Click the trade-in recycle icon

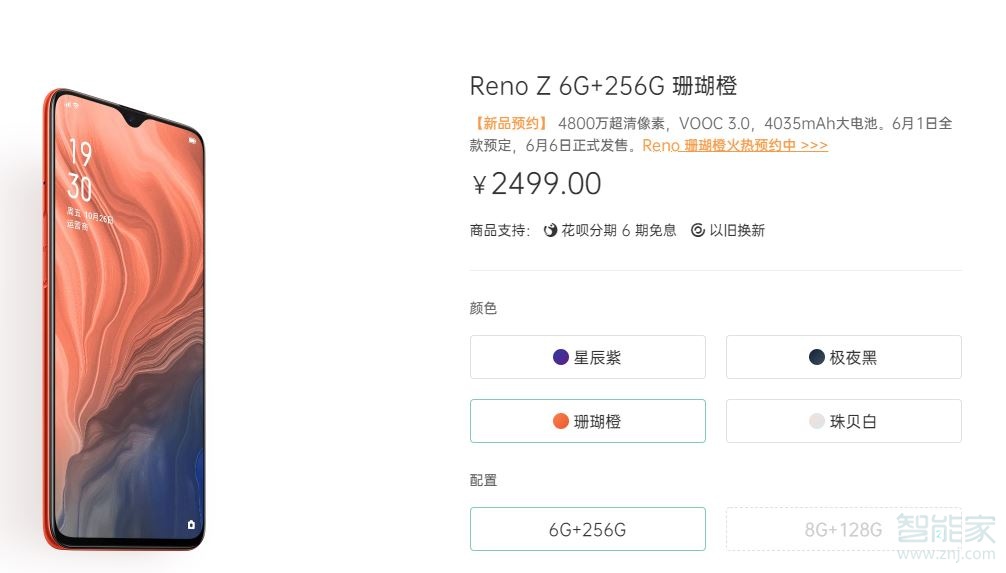[697, 230]
